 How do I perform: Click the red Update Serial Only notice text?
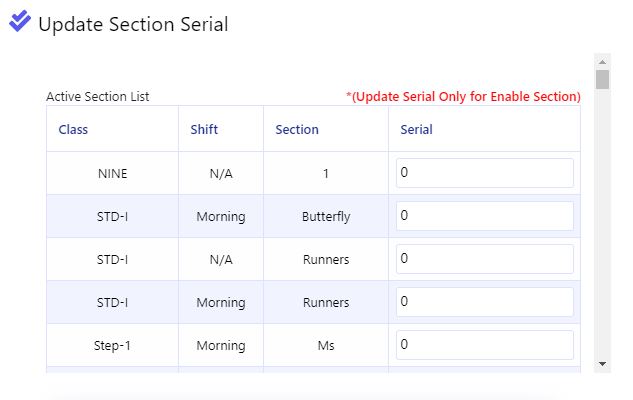click(463, 96)
